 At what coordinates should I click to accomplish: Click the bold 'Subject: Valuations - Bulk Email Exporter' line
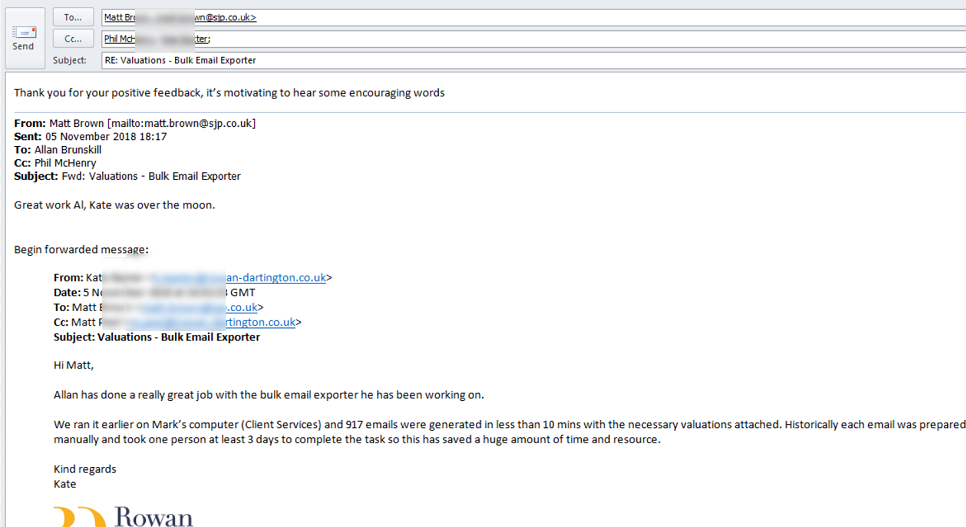[156, 338]
